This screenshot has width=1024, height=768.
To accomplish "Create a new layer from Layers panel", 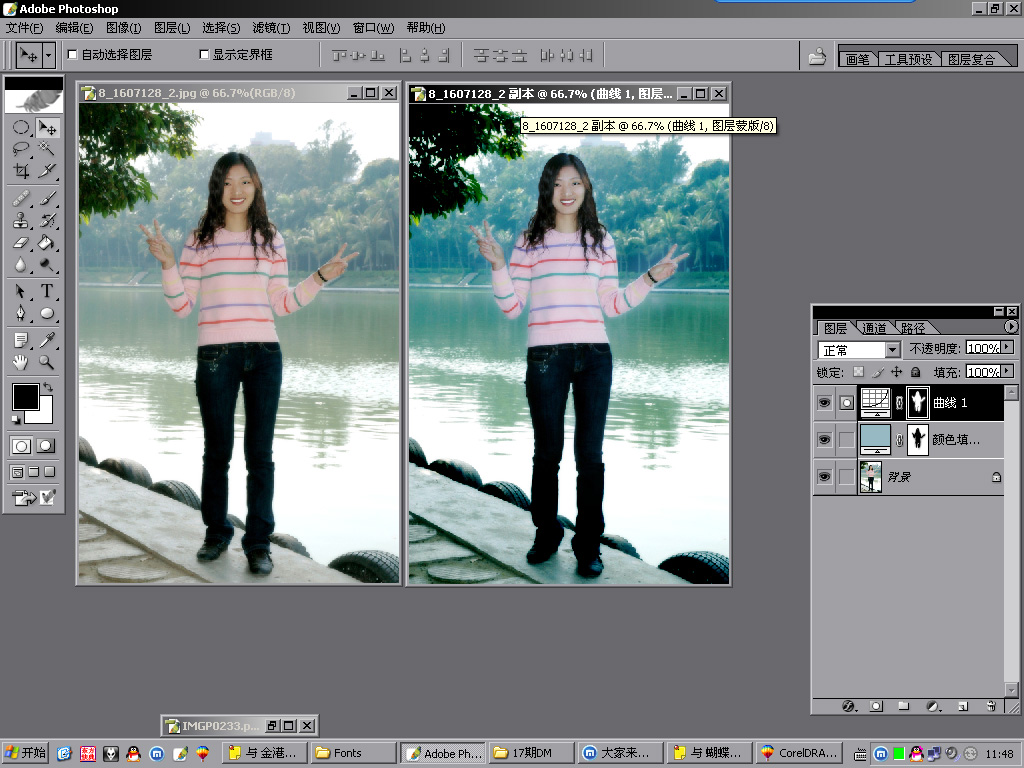I will pos(963,706).
